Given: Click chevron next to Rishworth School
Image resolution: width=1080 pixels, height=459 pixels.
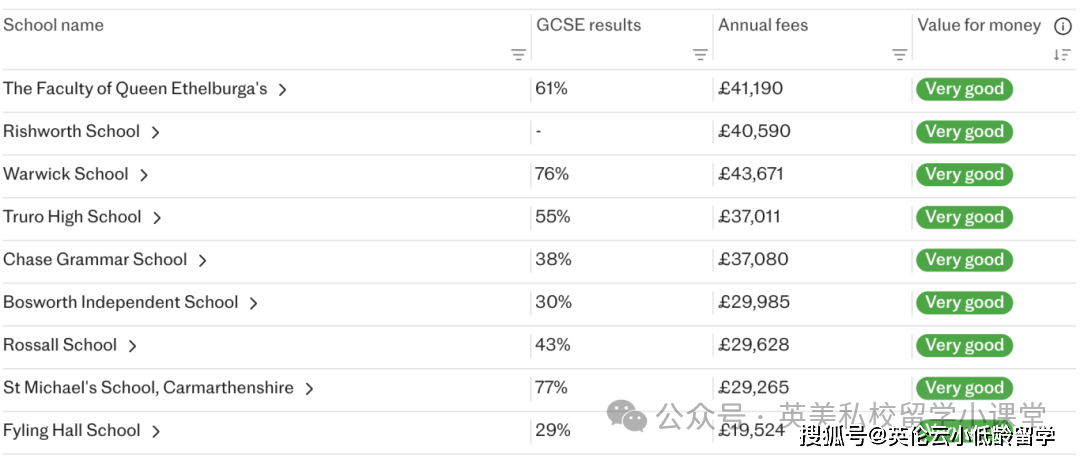Looking at the screenshot, I should pyautogui.click(x=156, y=132).
